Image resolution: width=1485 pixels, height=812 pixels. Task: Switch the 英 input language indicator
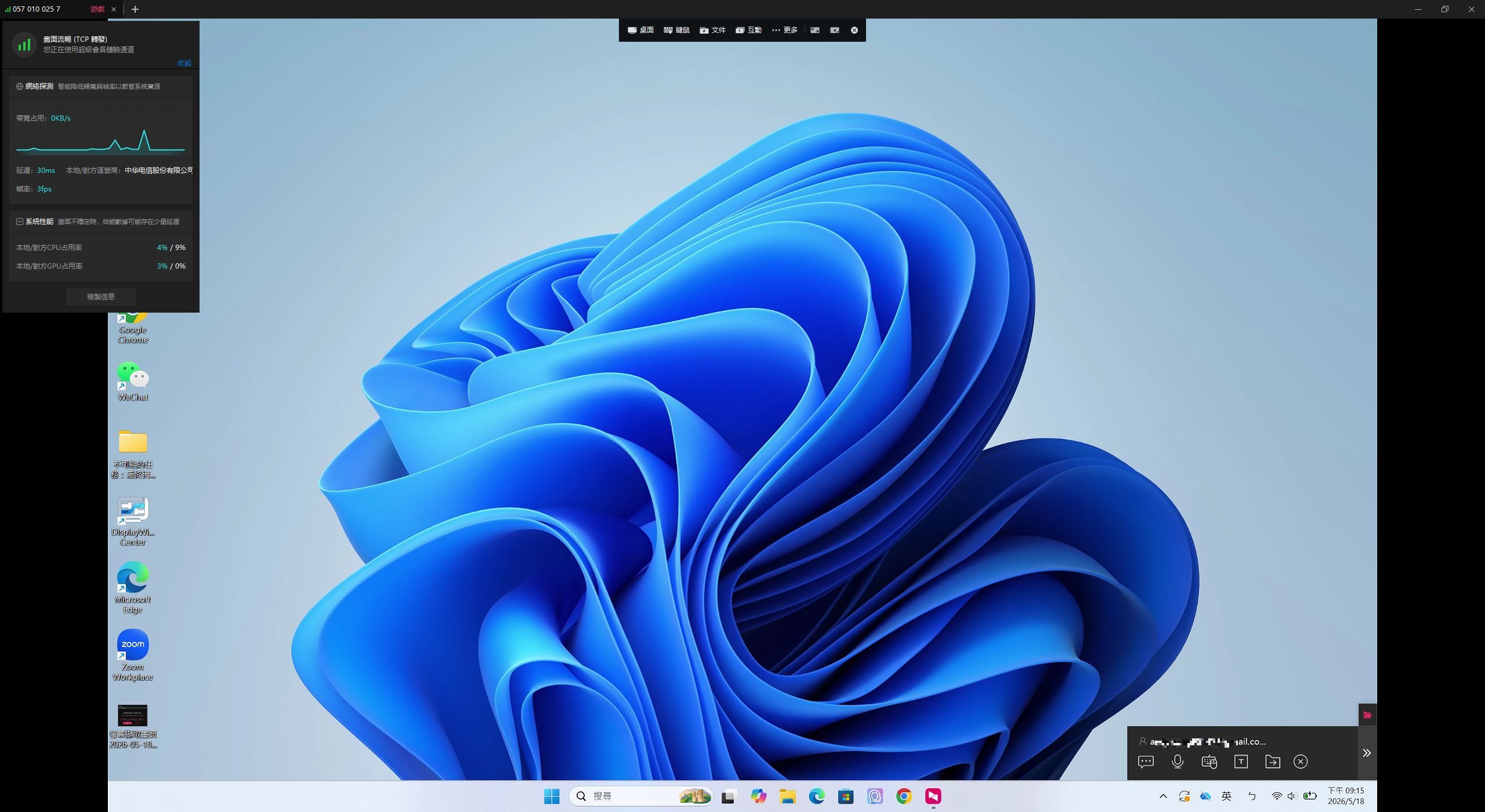coord(1226,796)
